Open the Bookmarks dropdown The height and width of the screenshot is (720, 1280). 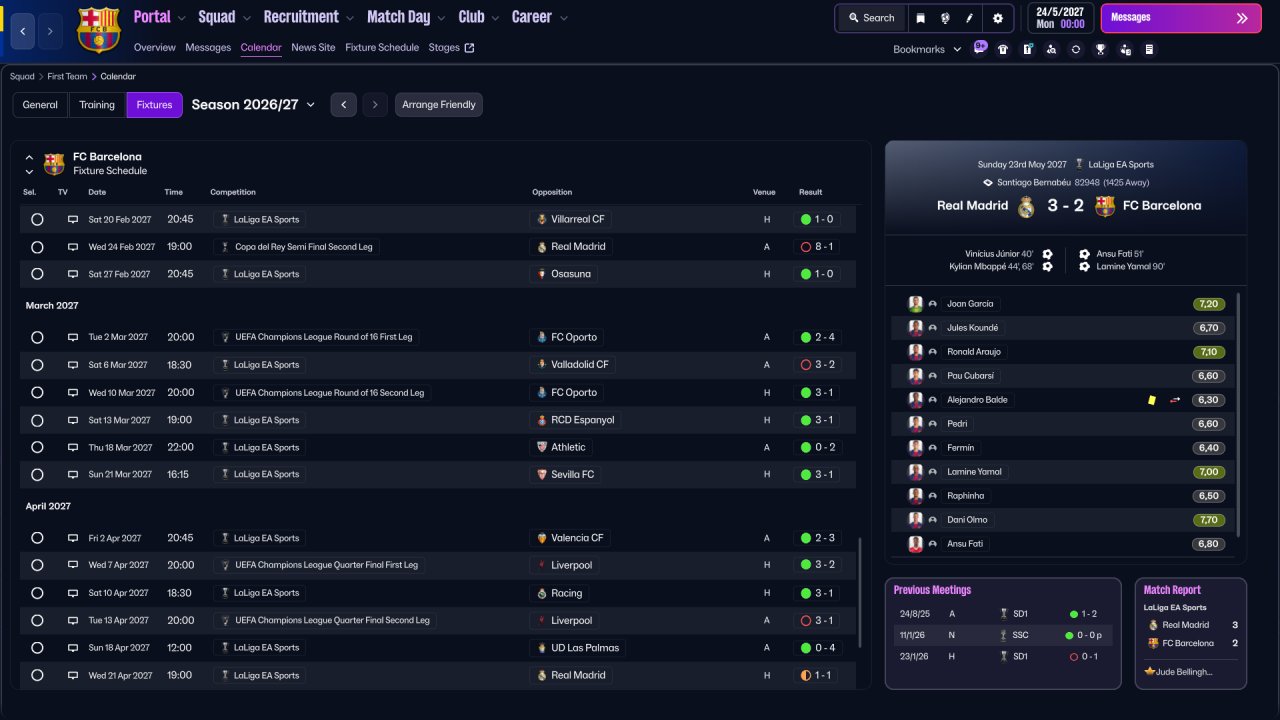click(x=927, y=49)
